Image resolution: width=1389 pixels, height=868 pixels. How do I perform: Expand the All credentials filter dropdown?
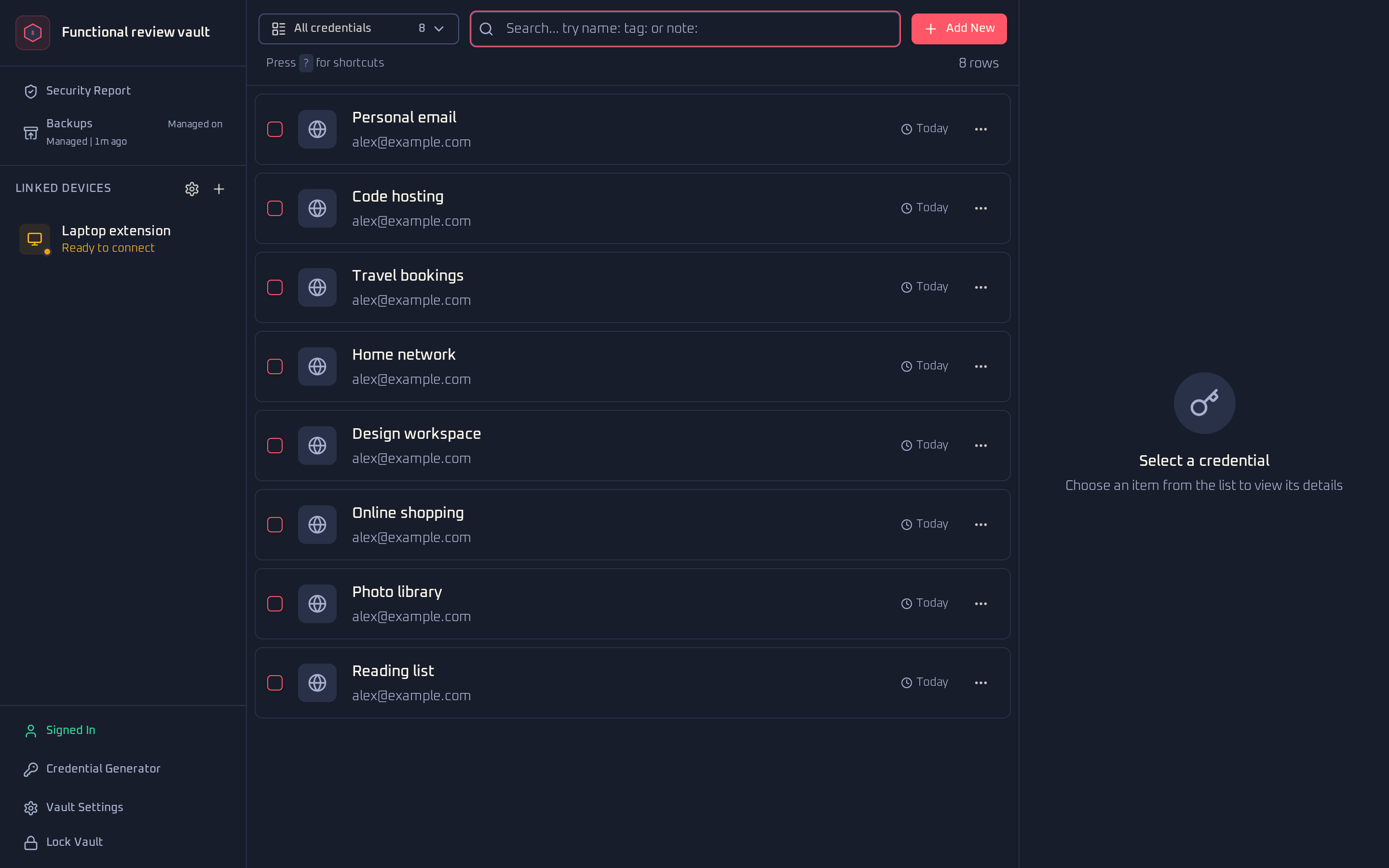pyautogui.click(x=359, y=29)
